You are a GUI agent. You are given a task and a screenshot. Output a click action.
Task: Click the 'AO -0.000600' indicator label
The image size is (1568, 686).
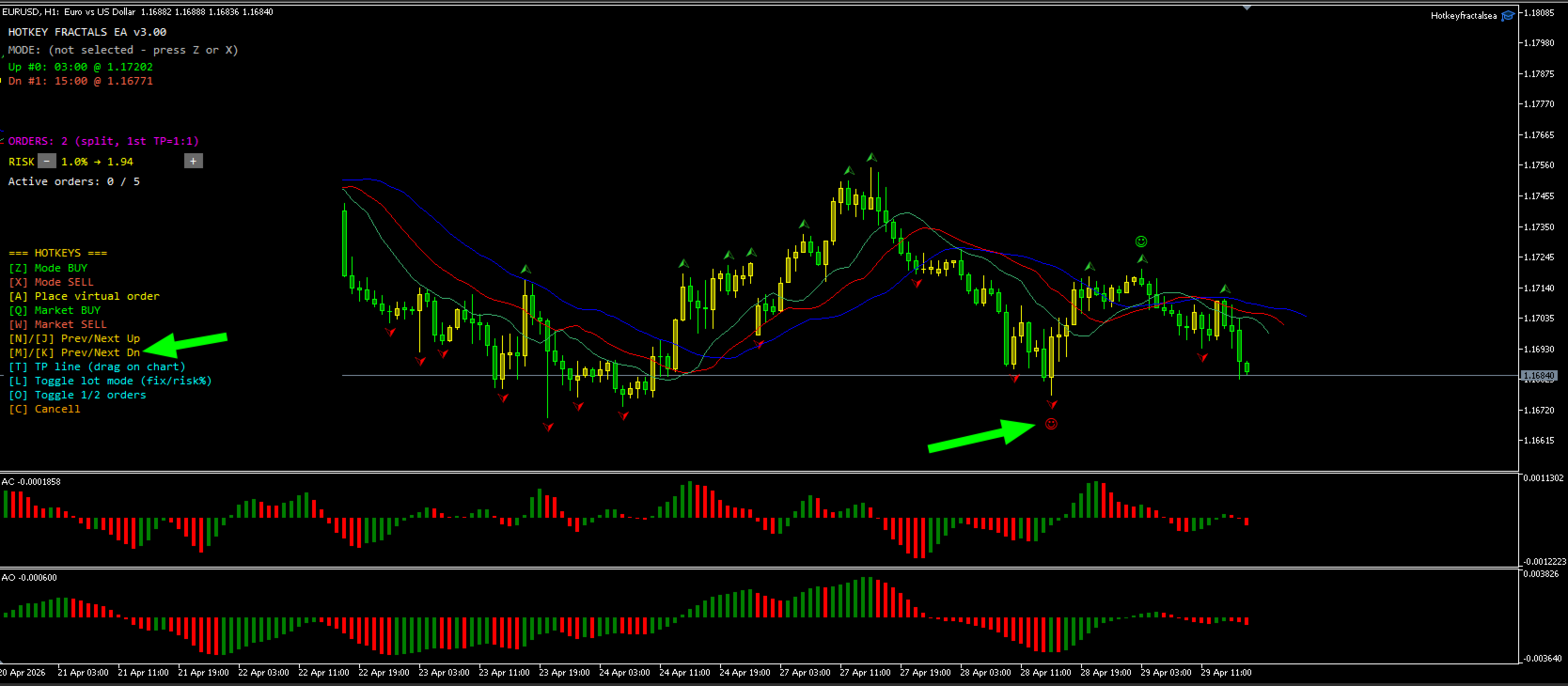29,578
